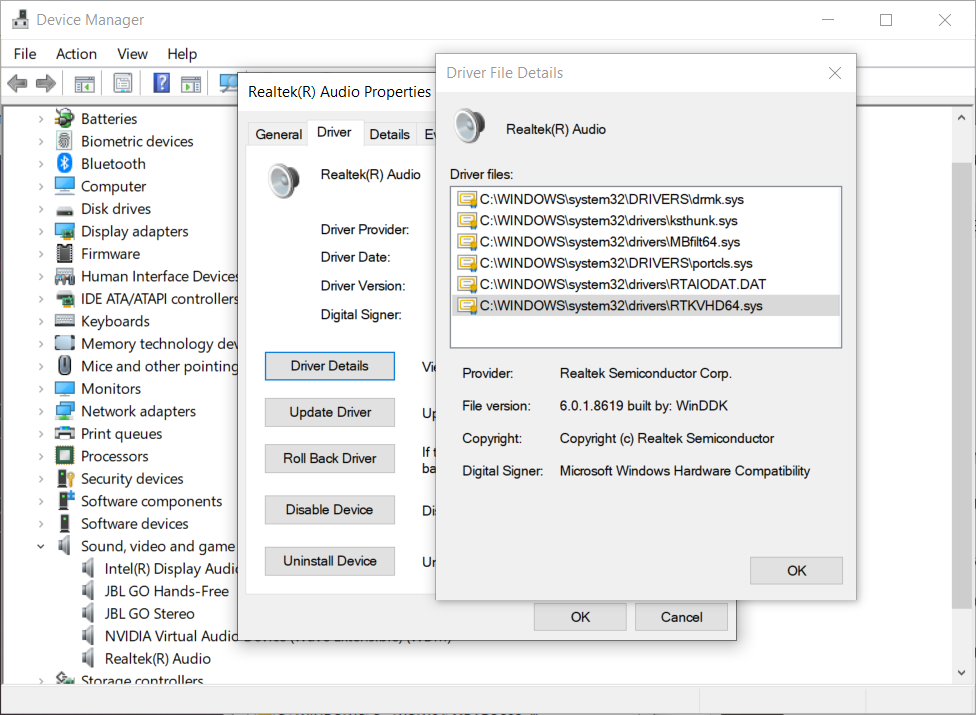The height and width of the screenshot is (715, 976).
Task: Click the blue question mark Help toolbar icon
Action: pyautogui.click(x=161, y=83)
